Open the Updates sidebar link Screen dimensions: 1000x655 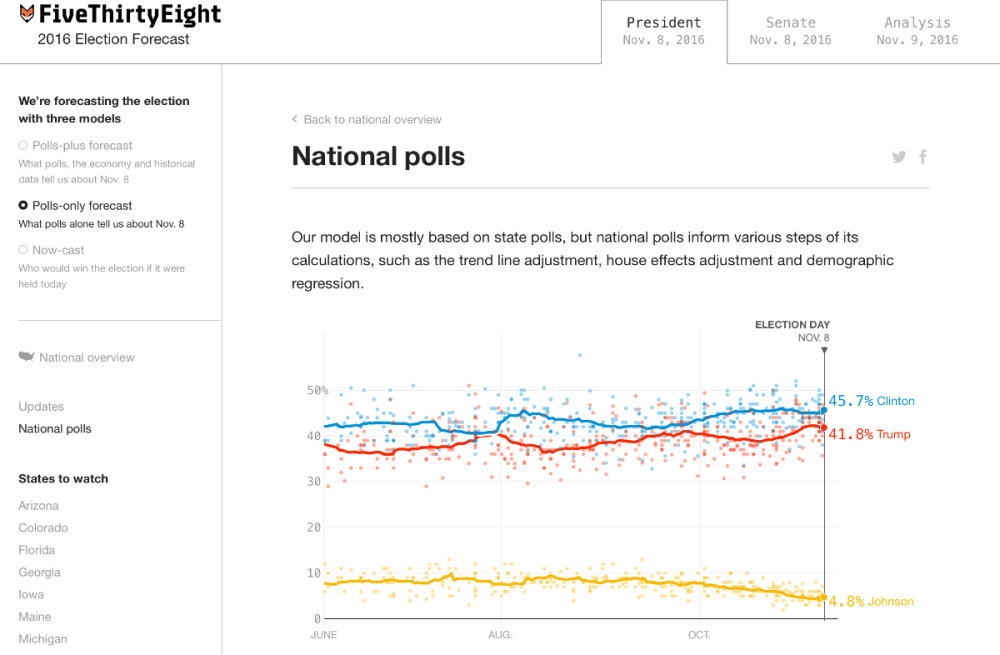pos(41,407)
